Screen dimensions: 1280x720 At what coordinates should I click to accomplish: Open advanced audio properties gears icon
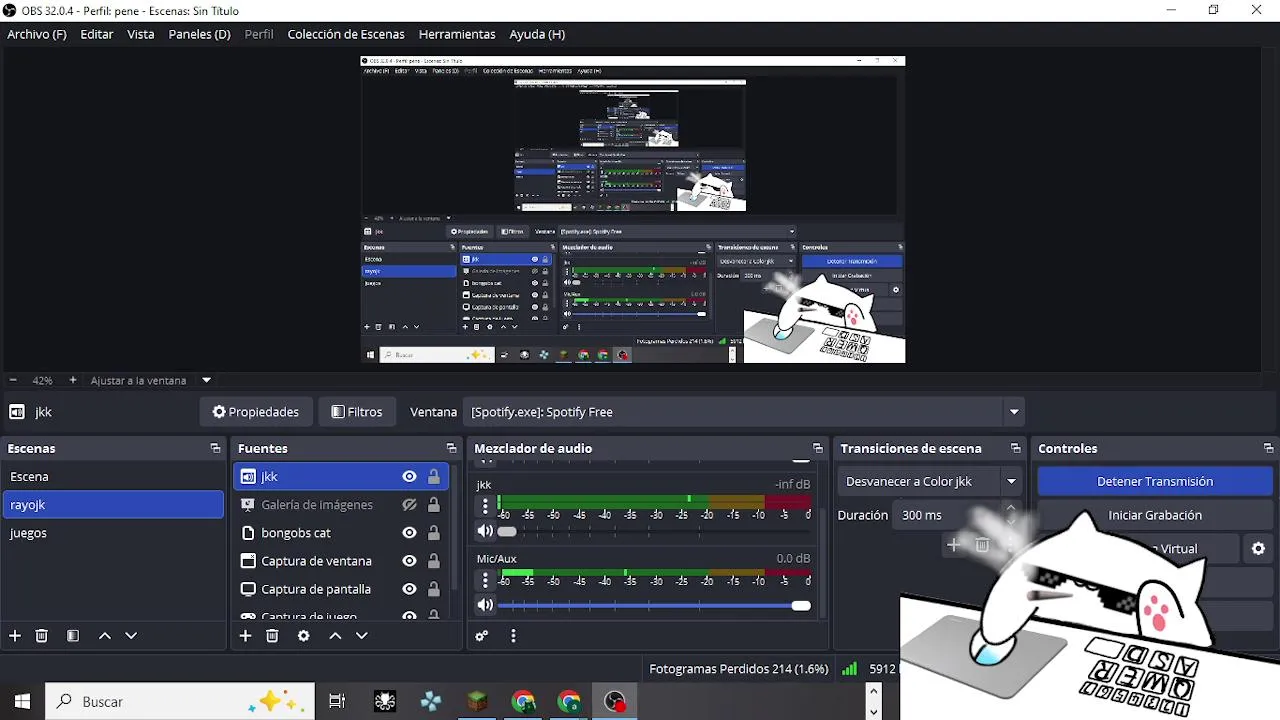(482, 636)
